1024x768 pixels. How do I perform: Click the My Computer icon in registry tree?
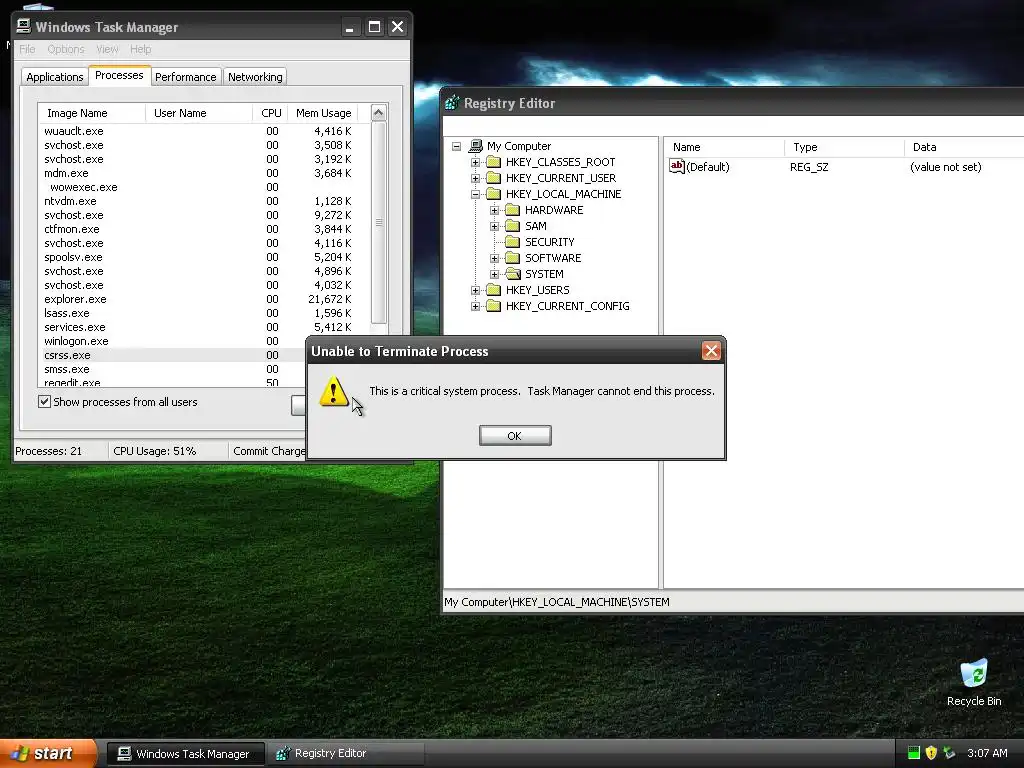[476, 146]
